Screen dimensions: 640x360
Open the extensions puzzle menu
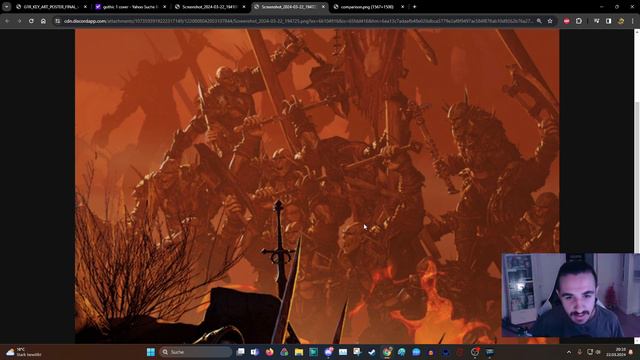pos(579,21)
